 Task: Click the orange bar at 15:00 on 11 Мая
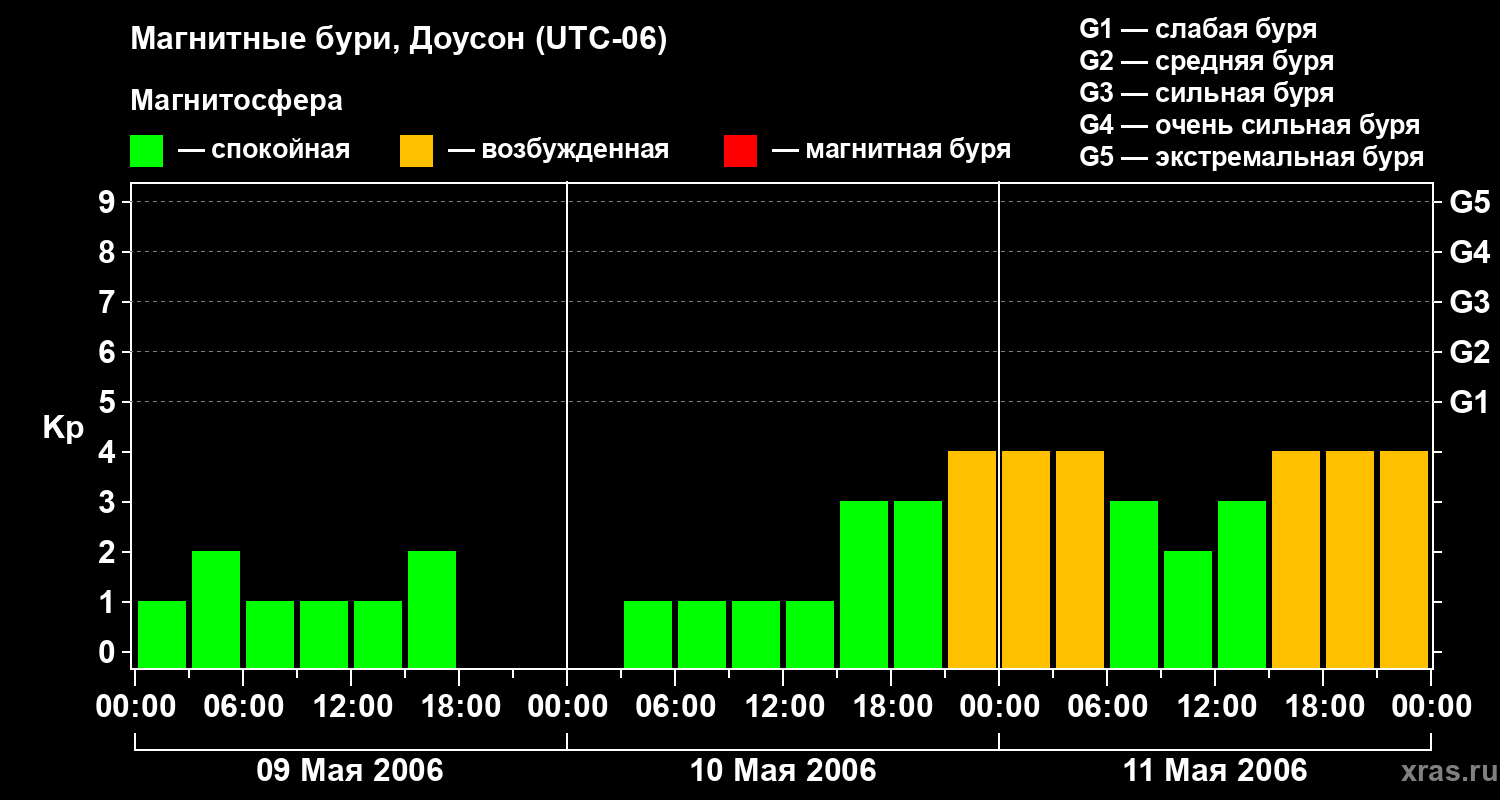(1296, 559)
